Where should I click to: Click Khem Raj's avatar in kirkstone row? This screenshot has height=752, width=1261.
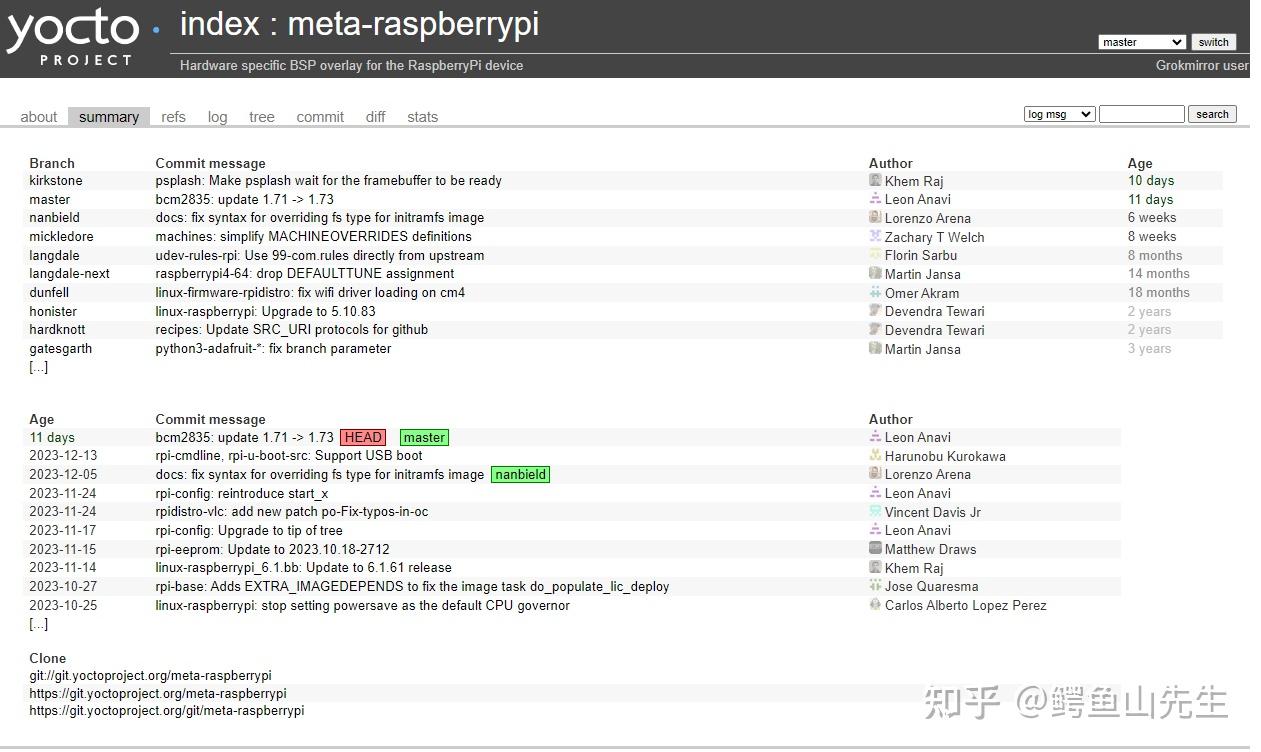tap(875, 181)
